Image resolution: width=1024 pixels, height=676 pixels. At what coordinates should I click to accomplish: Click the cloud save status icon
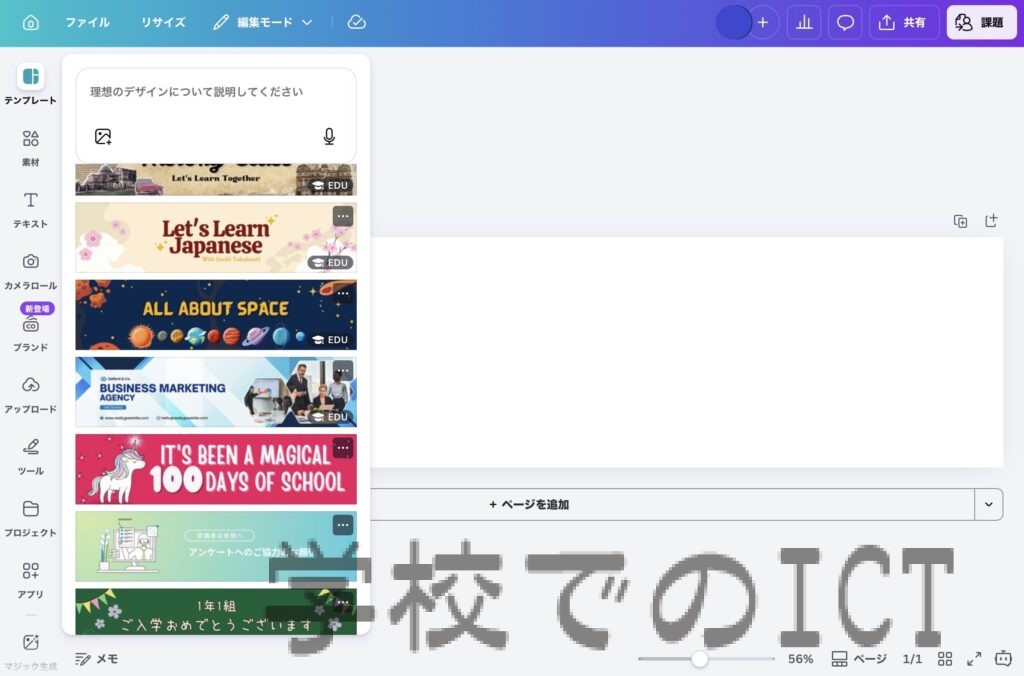[x=356, y=22]
